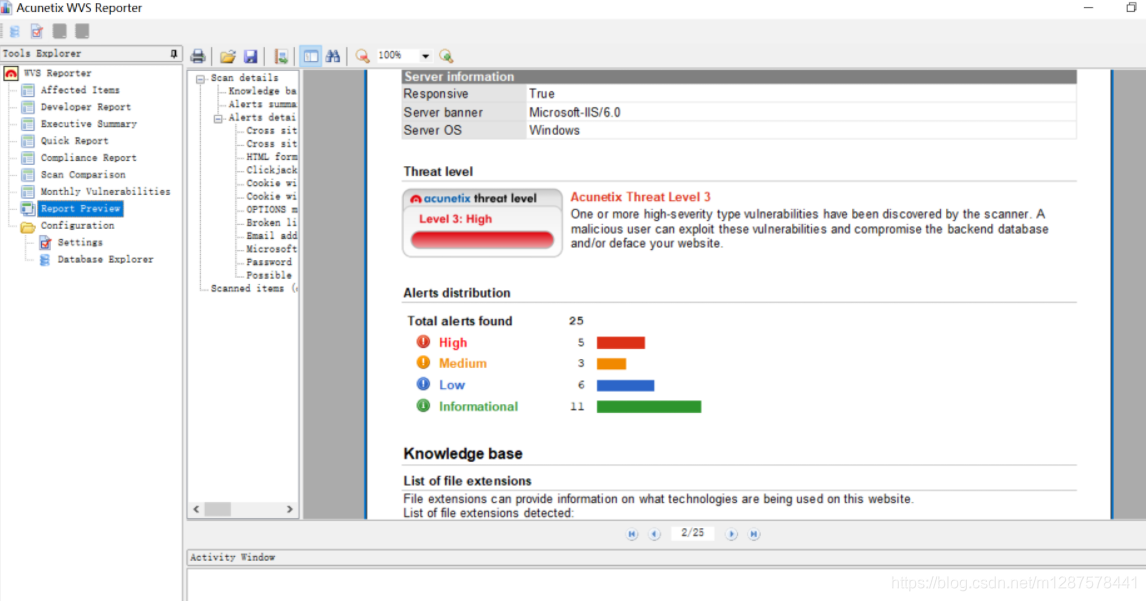Image resolution: width=1146 pixels, height=601 pixels.
Task: Click the 2/25 page number field
Action: tap(692, 533)
